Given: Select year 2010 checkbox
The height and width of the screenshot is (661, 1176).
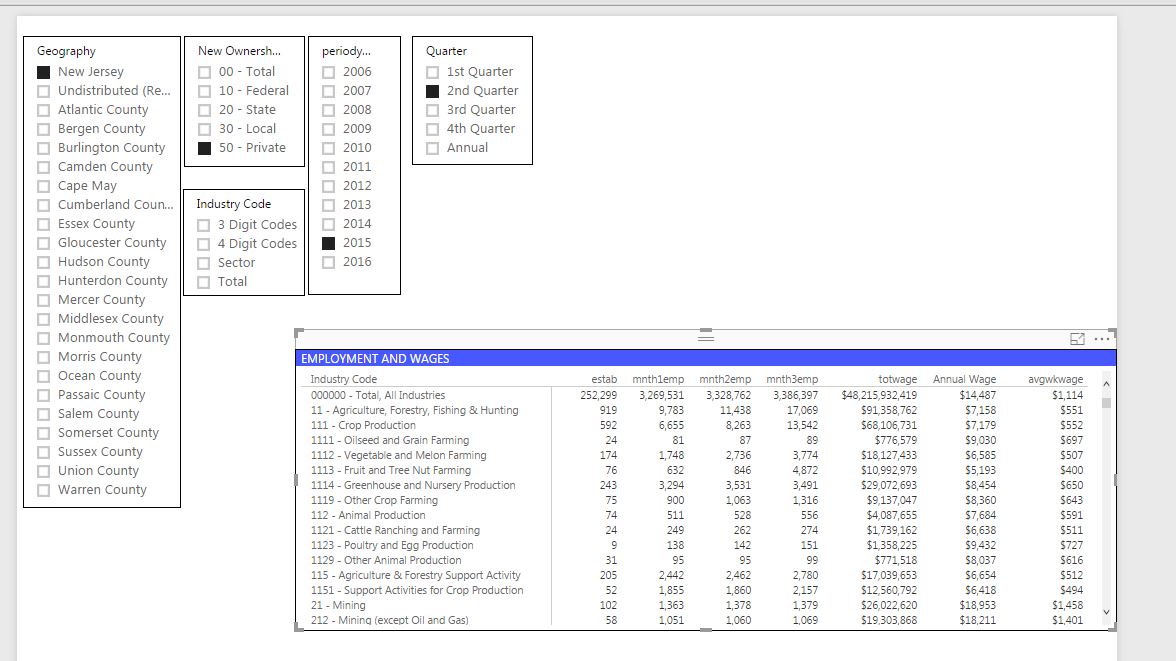Looking at the screenshot, I should tap(328, 149).
